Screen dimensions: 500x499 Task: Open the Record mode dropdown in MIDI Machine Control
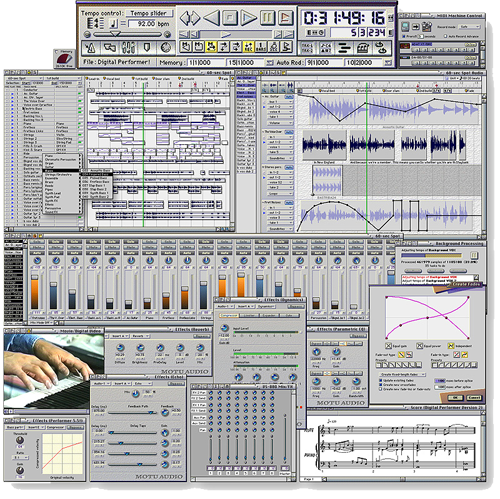point(470,27)
